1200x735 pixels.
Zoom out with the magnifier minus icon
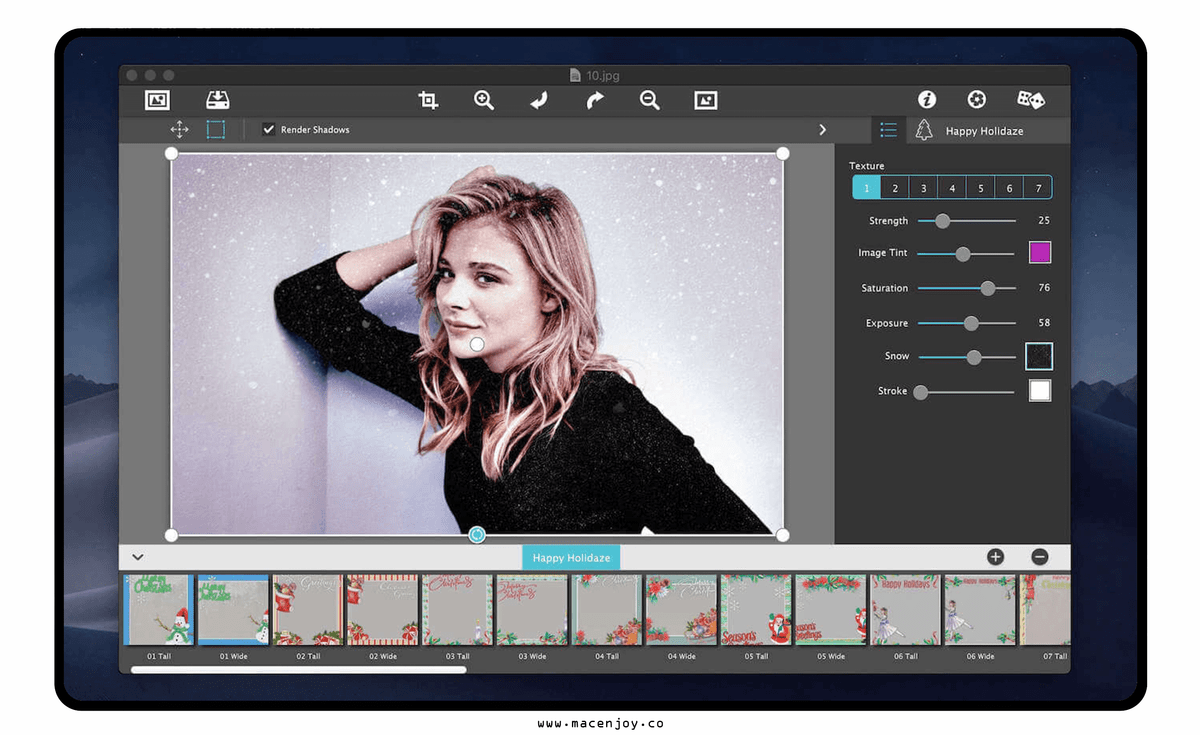650,100
